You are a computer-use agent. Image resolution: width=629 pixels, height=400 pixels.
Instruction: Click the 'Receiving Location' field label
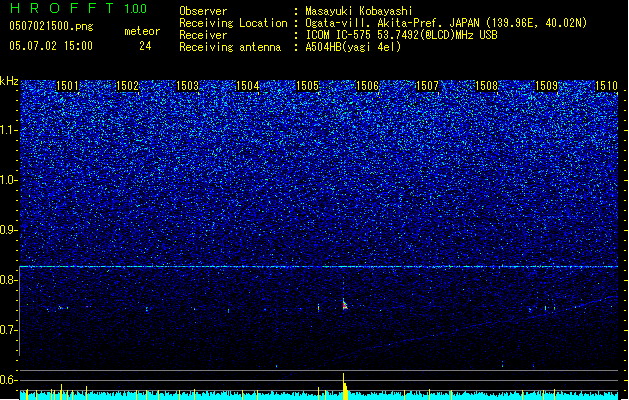coord(233,23)
